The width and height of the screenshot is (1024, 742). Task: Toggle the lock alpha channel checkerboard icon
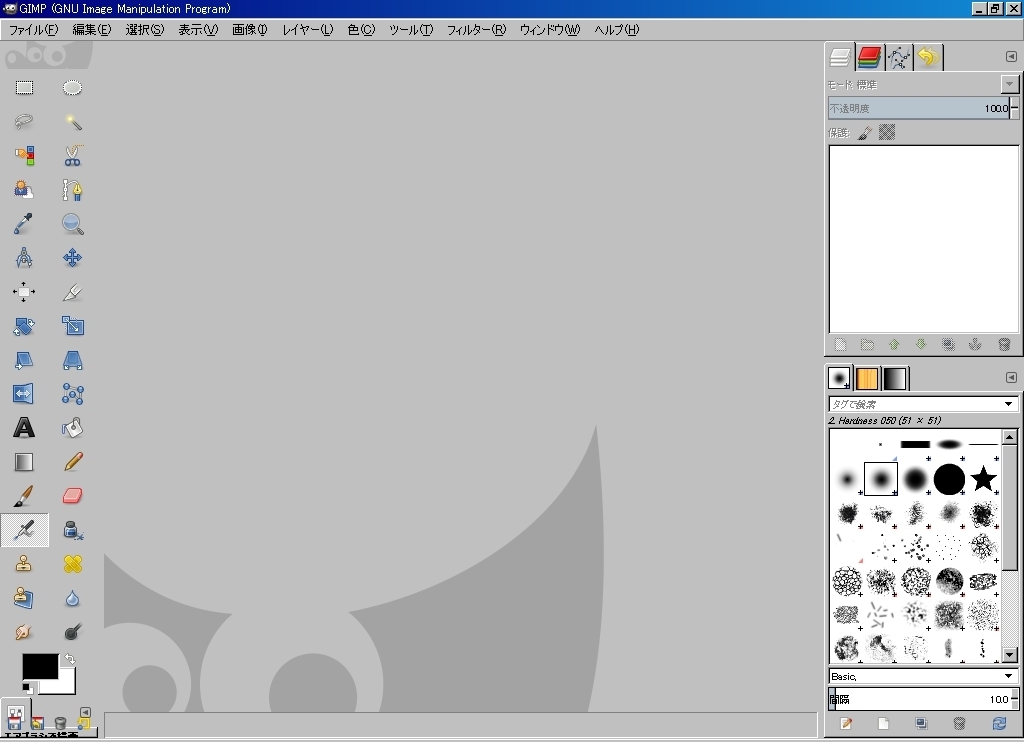point(886,132)
